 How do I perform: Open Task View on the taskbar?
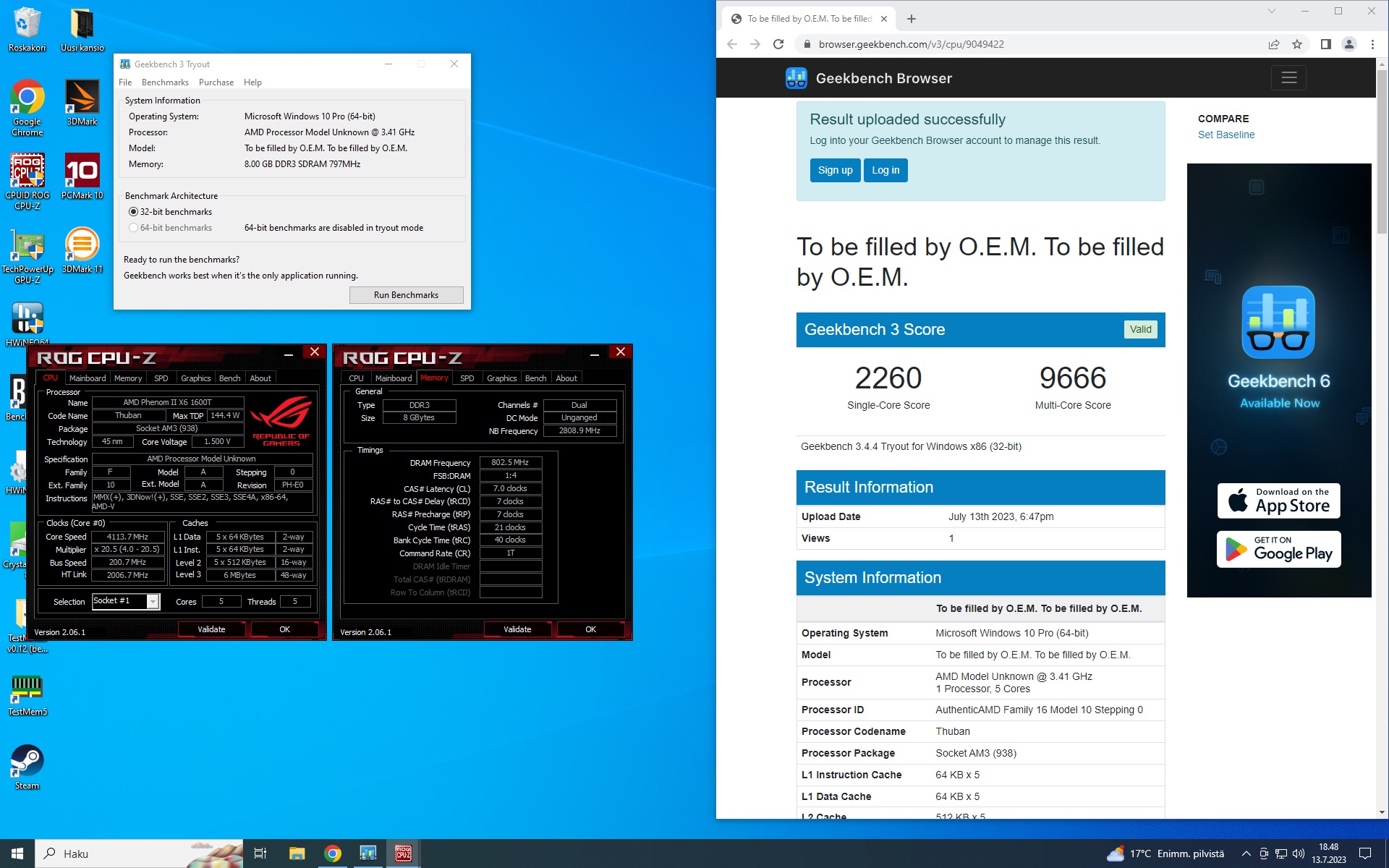260,854
